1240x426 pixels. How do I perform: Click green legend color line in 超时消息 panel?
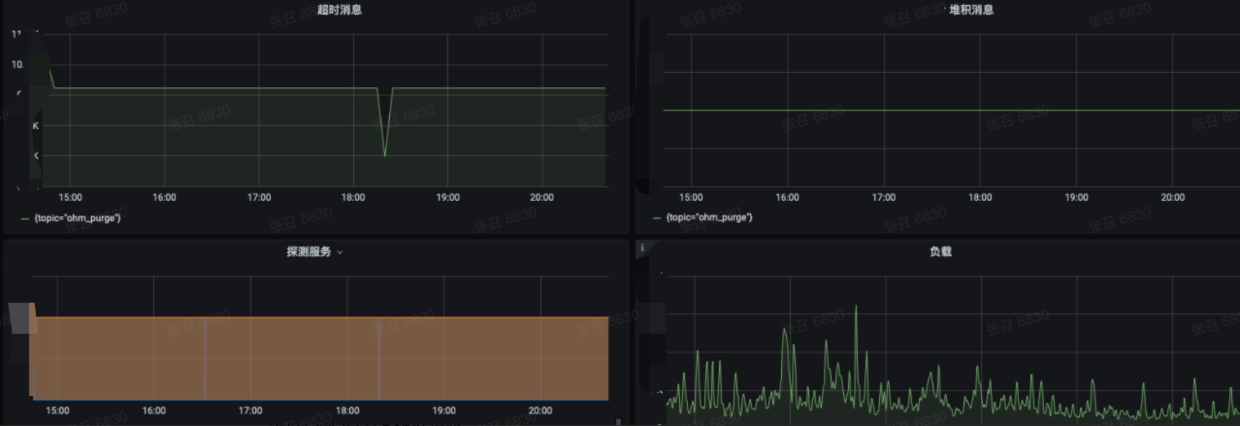click(x=25, y=217)
